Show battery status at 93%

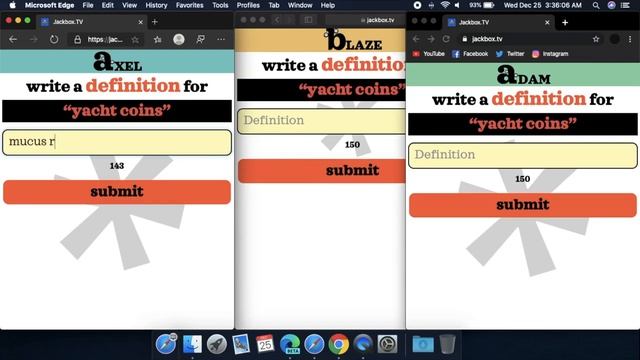pyautogui.click(x=482, y=5)
